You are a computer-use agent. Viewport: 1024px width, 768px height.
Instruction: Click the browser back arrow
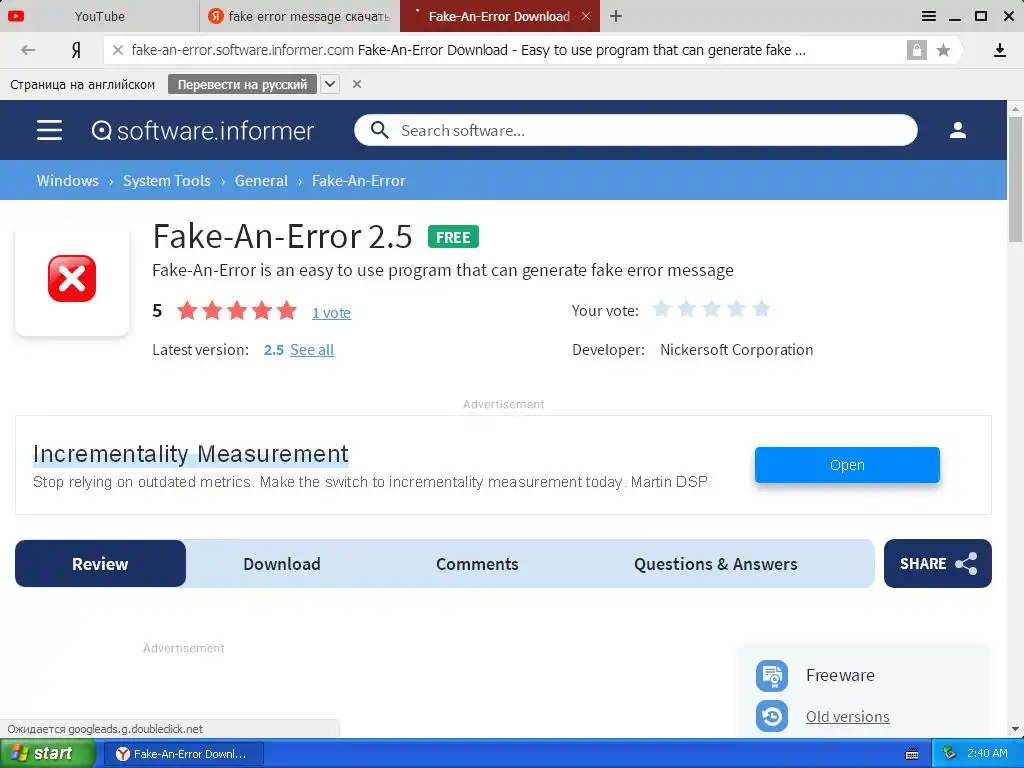coord(28,50)
